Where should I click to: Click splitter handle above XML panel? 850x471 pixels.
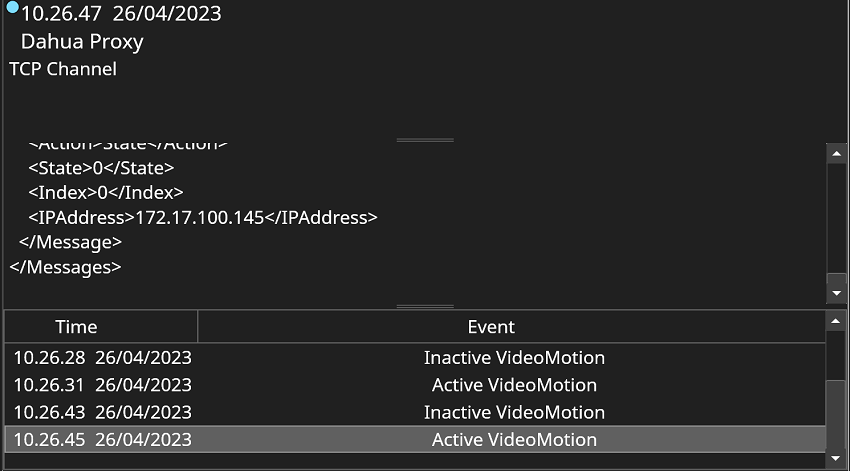[x=425, y=140]
